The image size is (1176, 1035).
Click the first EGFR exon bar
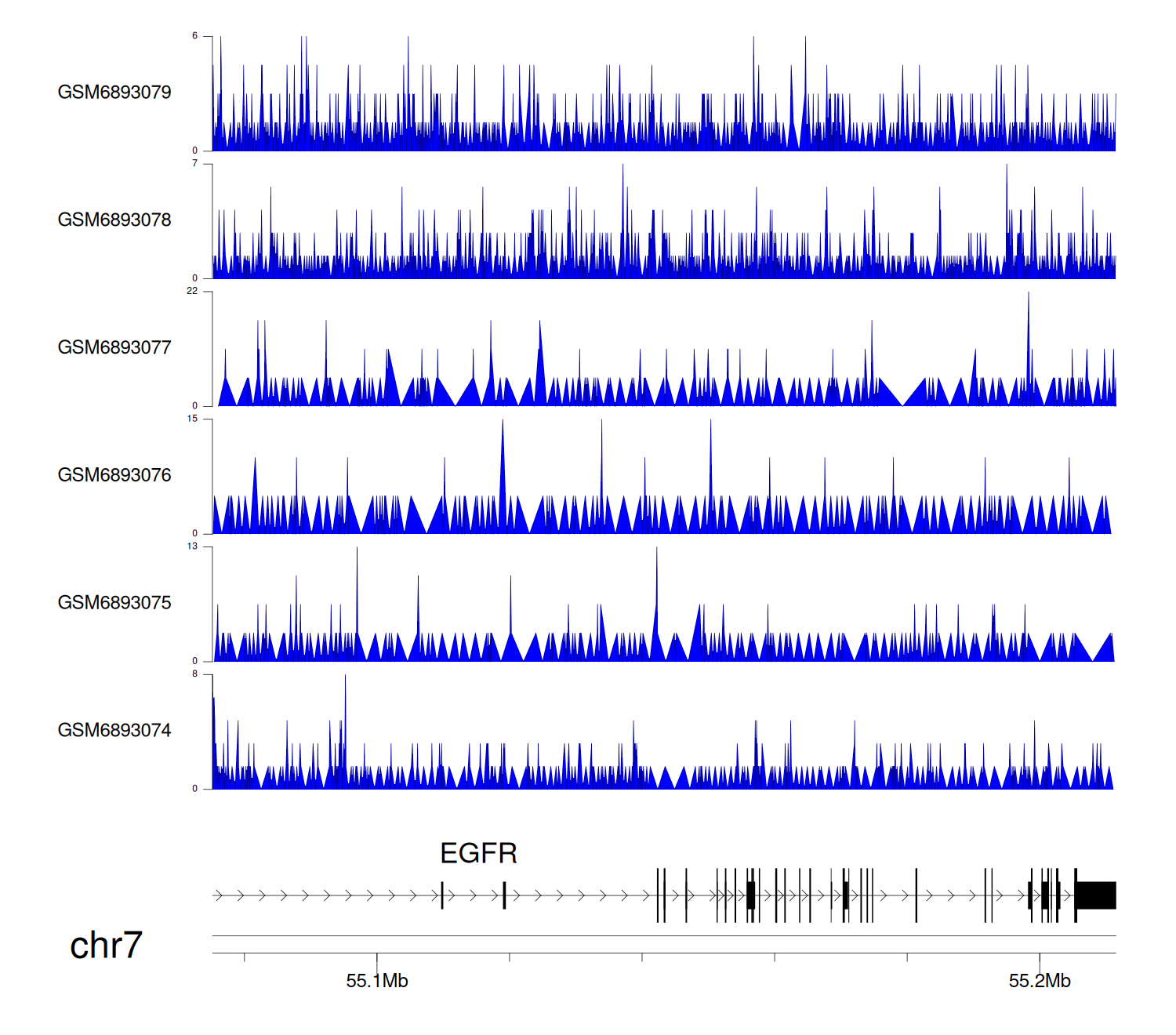point(442,895)
